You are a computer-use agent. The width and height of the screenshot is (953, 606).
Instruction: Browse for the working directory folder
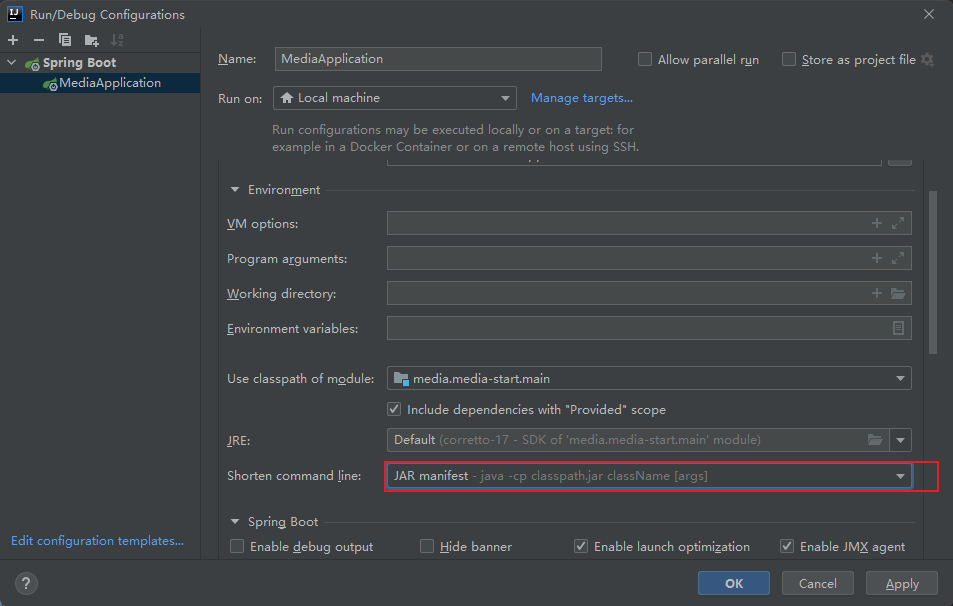(898, 294)
